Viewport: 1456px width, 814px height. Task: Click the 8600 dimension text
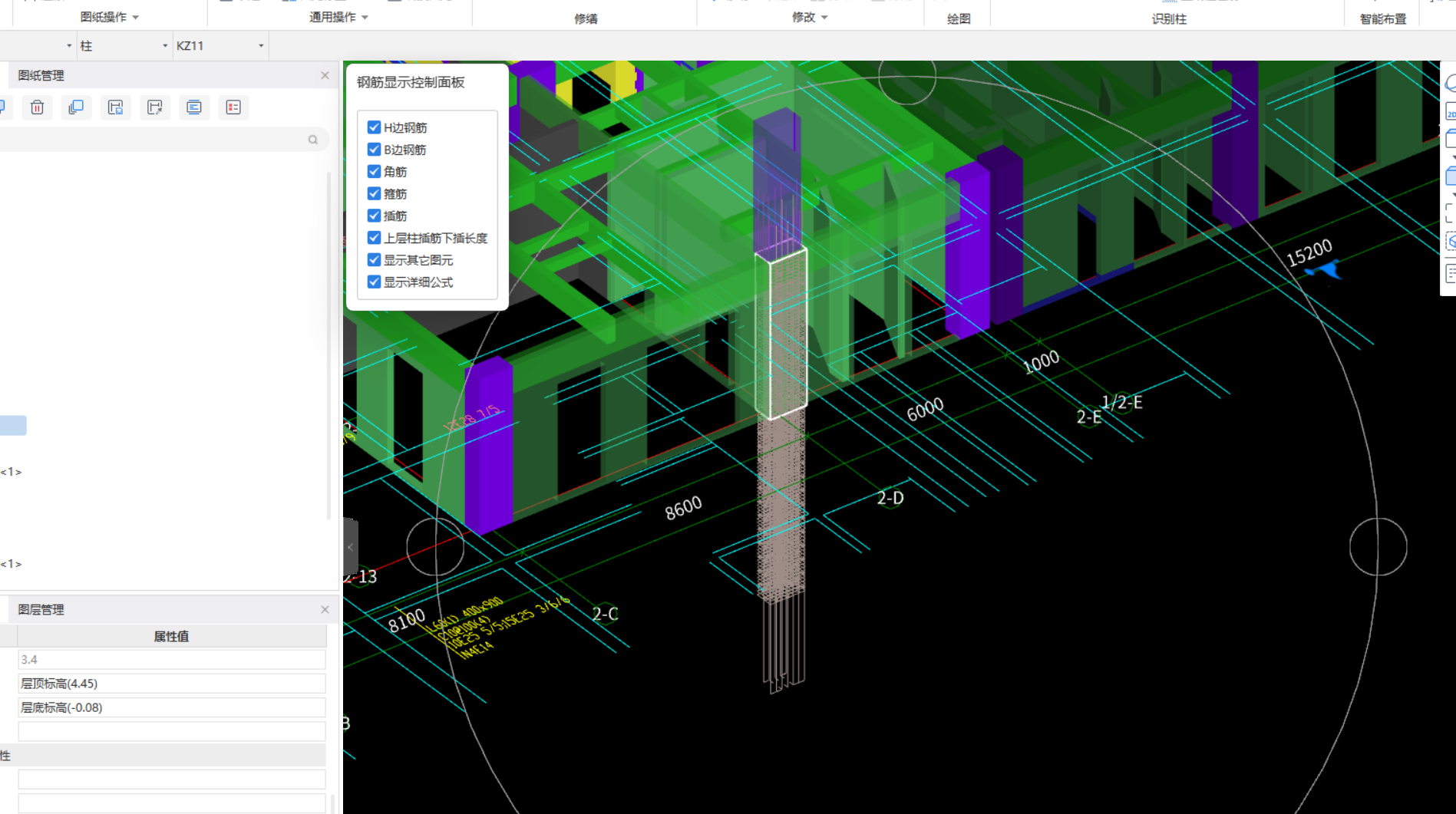point(683,507)
